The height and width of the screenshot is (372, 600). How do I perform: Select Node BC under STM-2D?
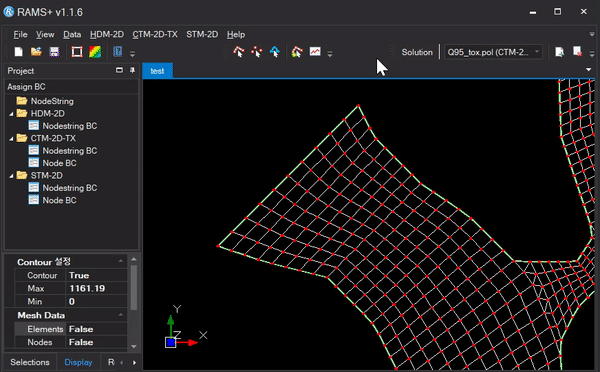tap(59, 200)
